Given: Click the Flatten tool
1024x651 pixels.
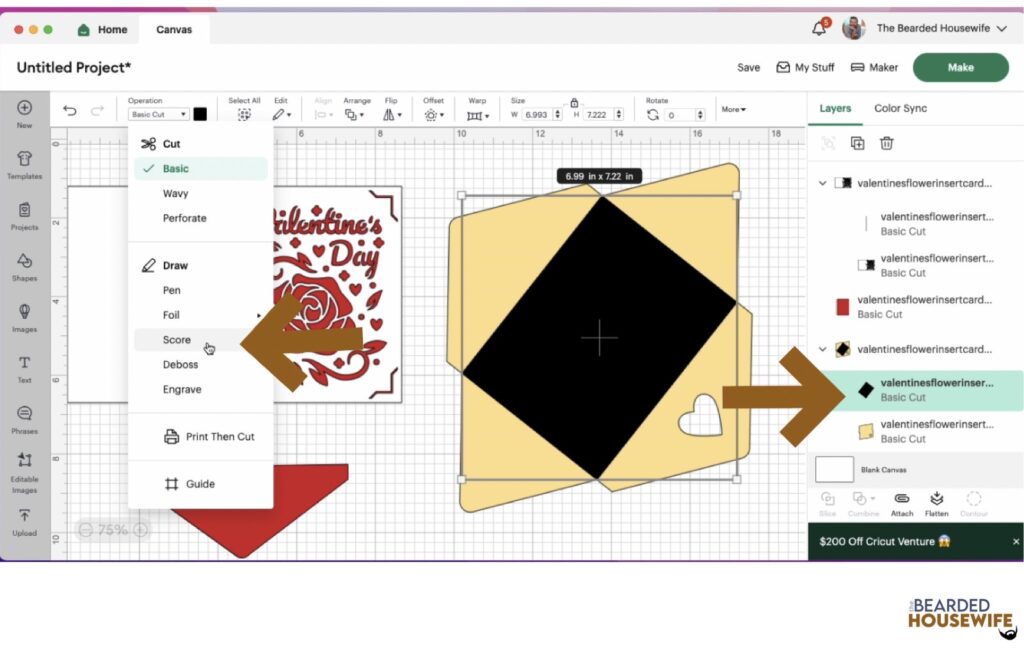Looking at the screenshot, I should click(x=937, y=502).
